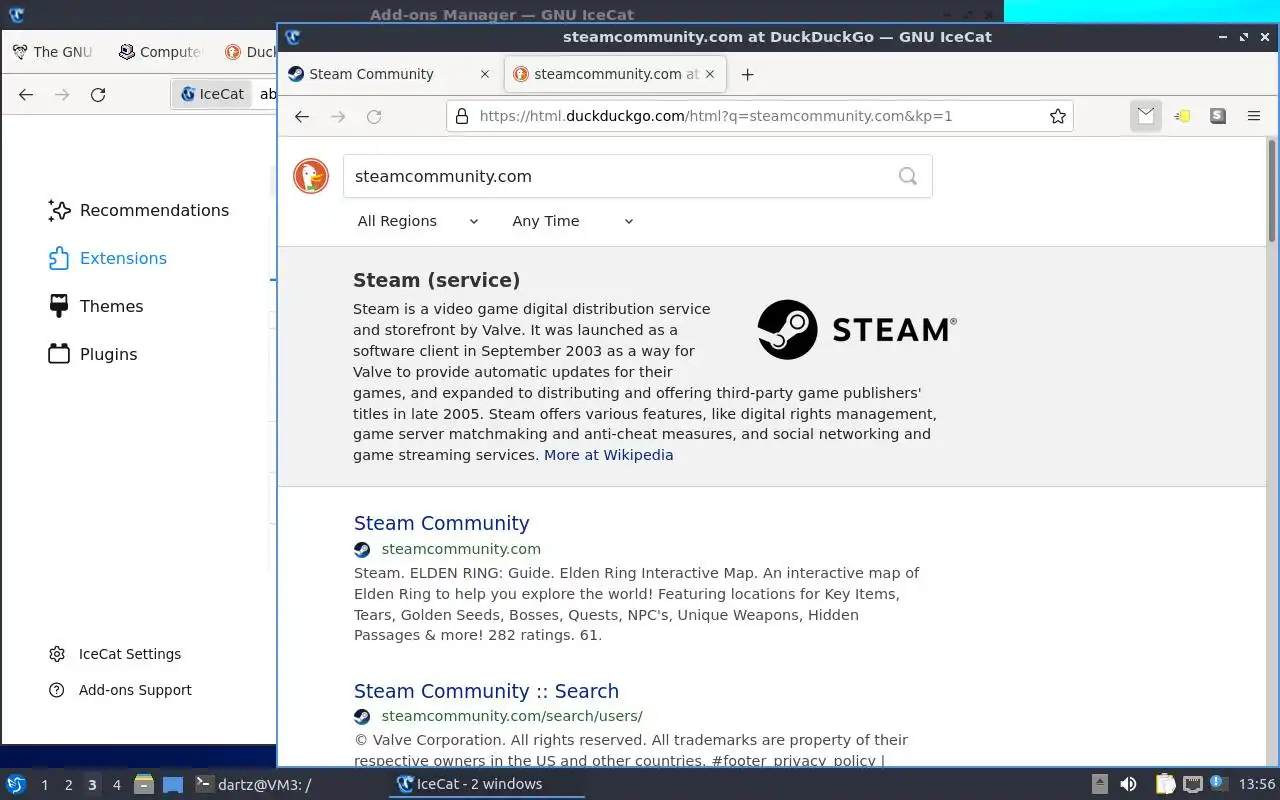This screenshot has width=1280, height=800.
Task: Click Steam favicon beside the steamcommunity.com result
Action: coord(362,549)
